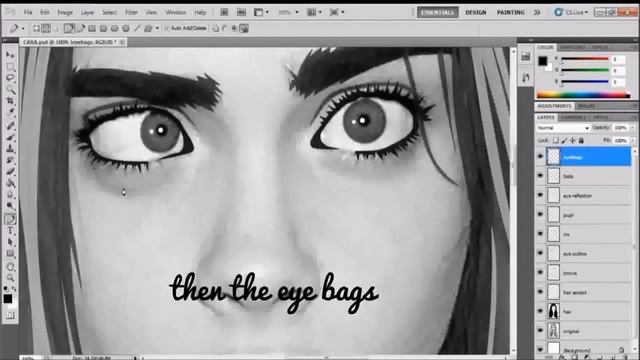The height and width of the screenshot is (360, 640).
Task: Open the Image menu
Action: [x=64, y=12]
